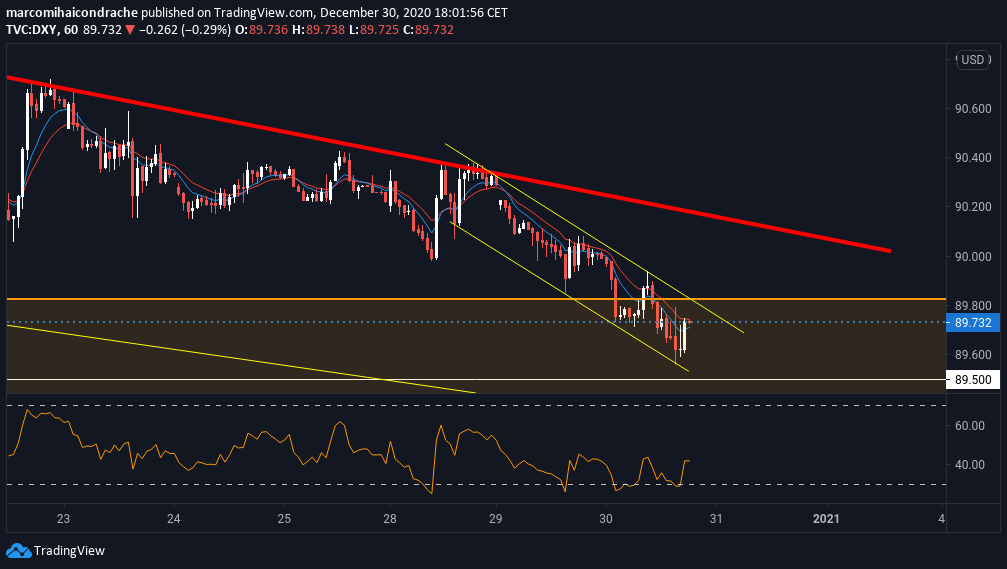Click the open value O:89.736
Viewport: 1007px width, 569px height.
click(x=261, y=30)
